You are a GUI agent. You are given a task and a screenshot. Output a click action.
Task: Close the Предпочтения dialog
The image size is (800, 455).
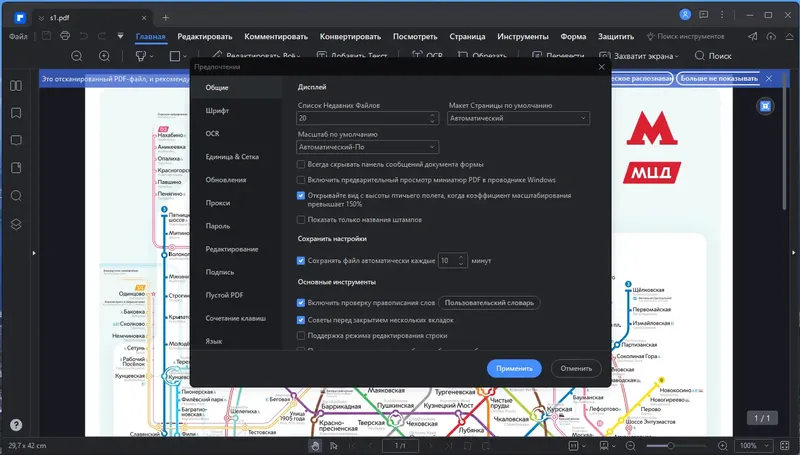pos(602,67)
